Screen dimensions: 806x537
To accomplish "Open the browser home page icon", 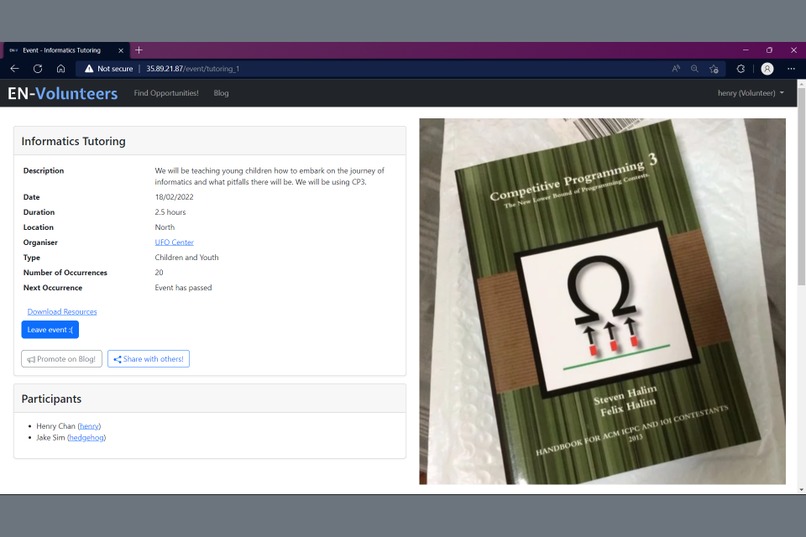I will tap(61, 68).
